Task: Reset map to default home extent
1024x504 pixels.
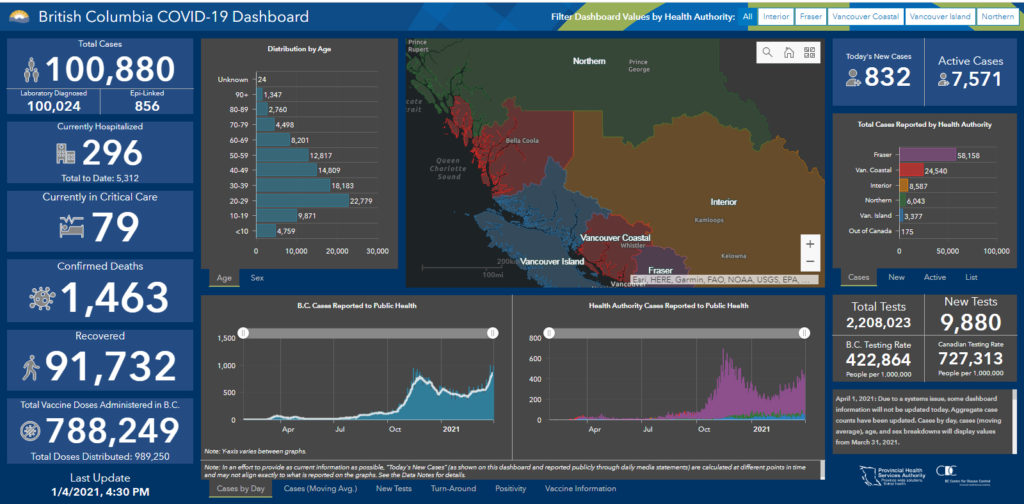Action: point(788,52)
